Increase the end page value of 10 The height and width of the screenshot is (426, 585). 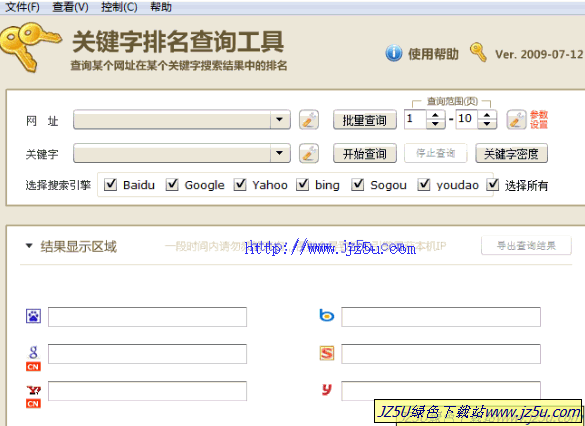click(x=487, y=115)
